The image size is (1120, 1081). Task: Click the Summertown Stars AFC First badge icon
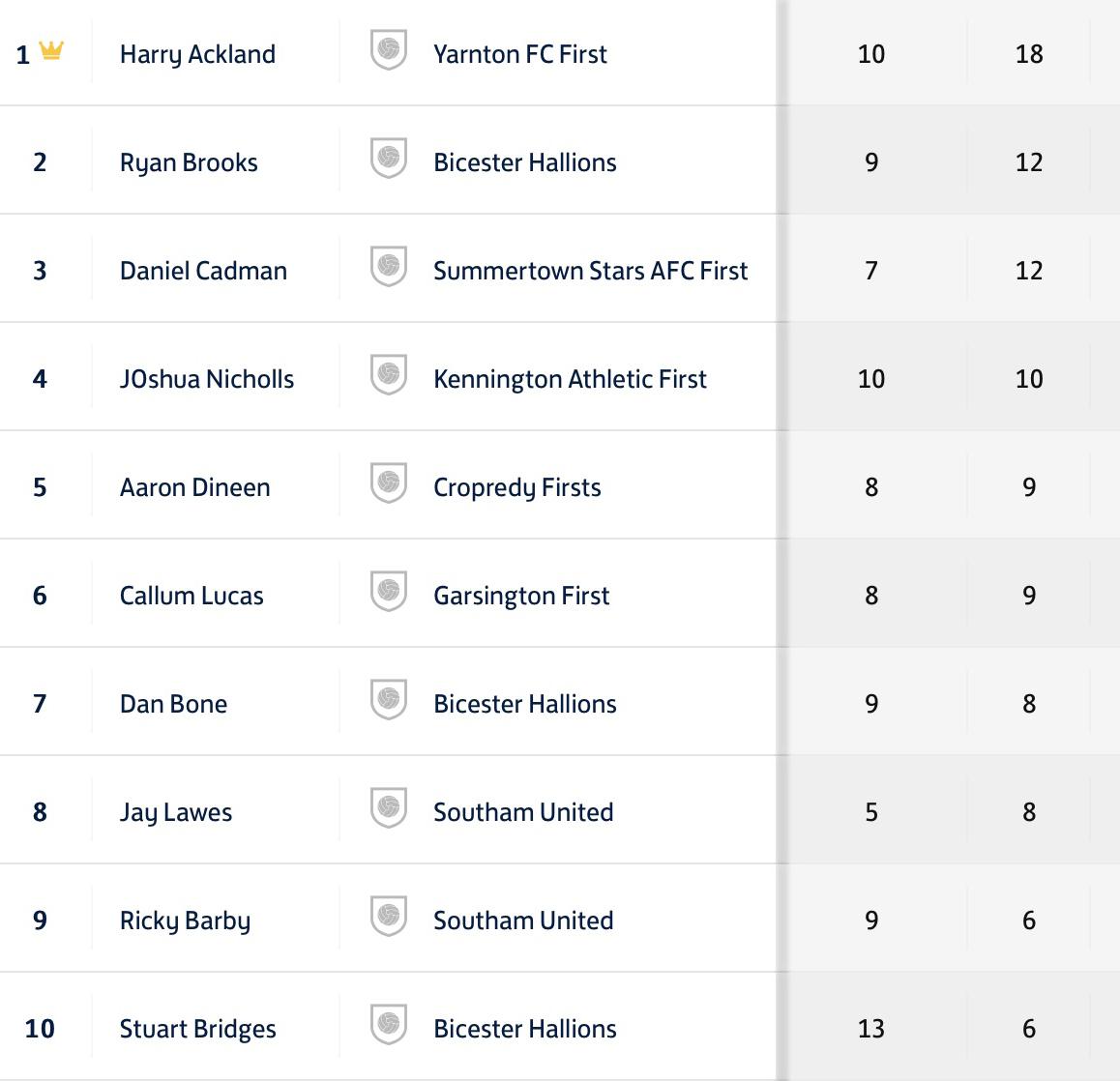389,268
